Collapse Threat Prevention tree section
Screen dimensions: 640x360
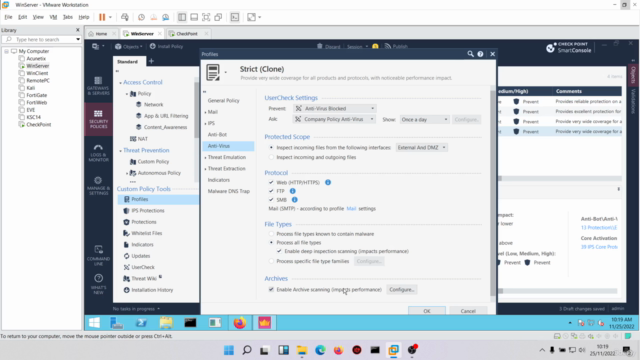(120, 151)
